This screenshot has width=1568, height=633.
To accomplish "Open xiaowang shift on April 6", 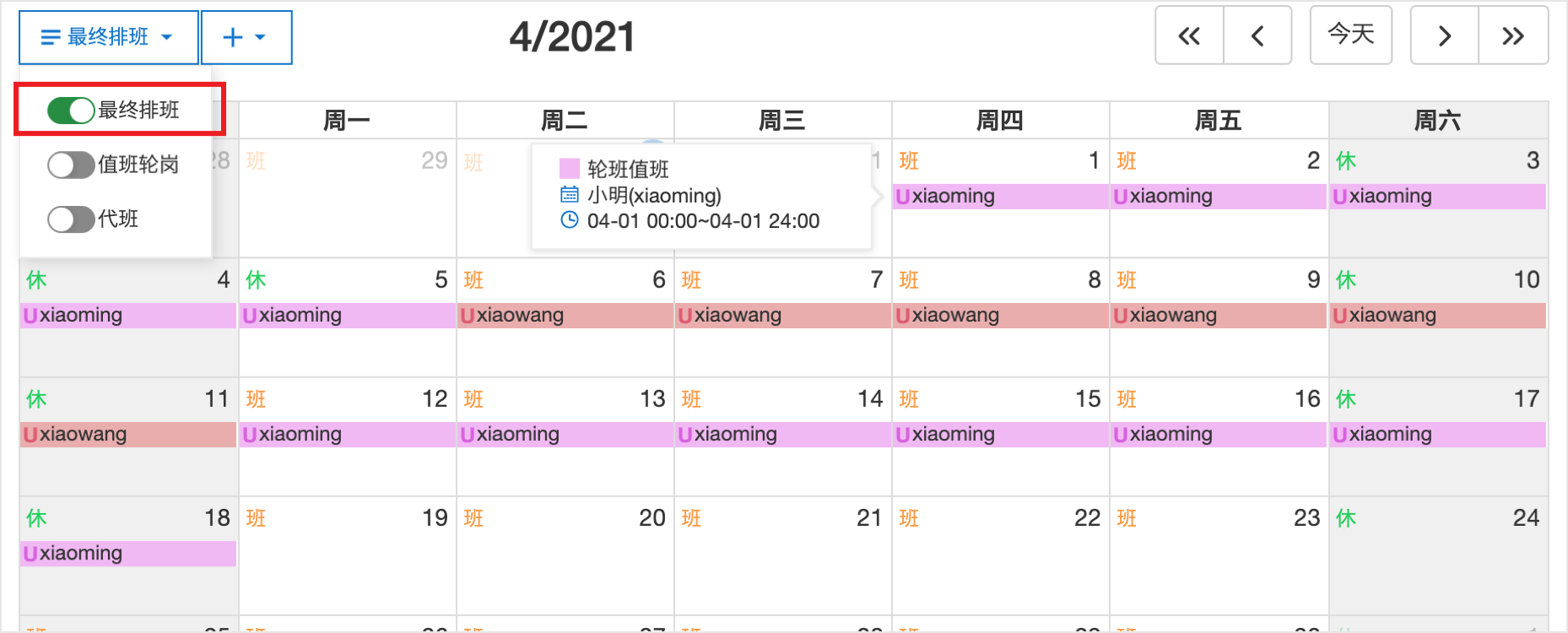I will coord(565,316).
